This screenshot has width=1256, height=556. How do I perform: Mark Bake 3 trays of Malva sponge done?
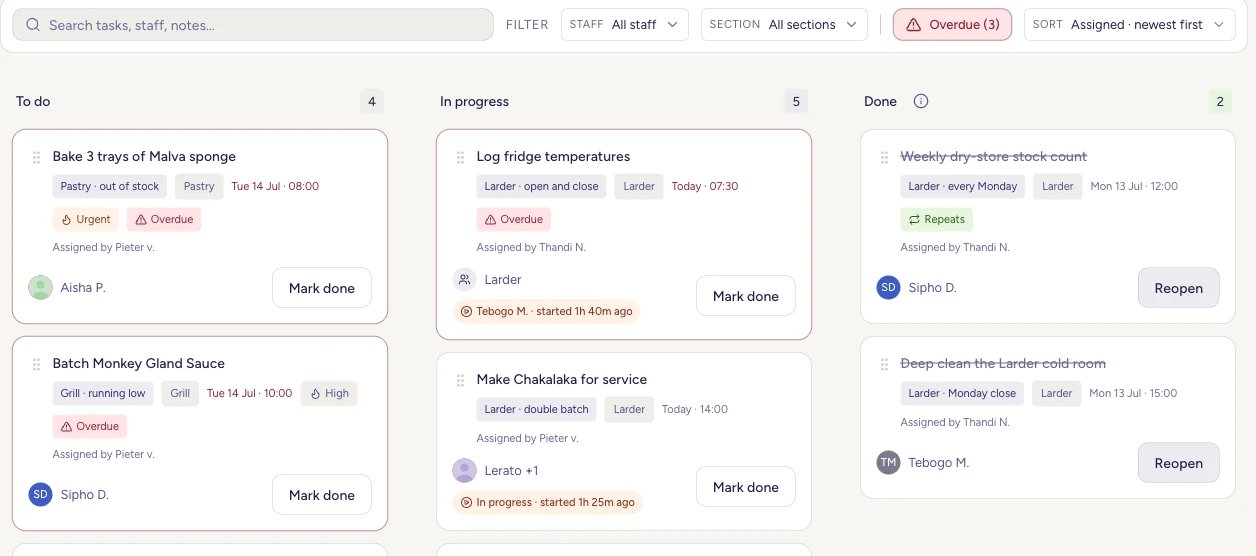(322, 288)
